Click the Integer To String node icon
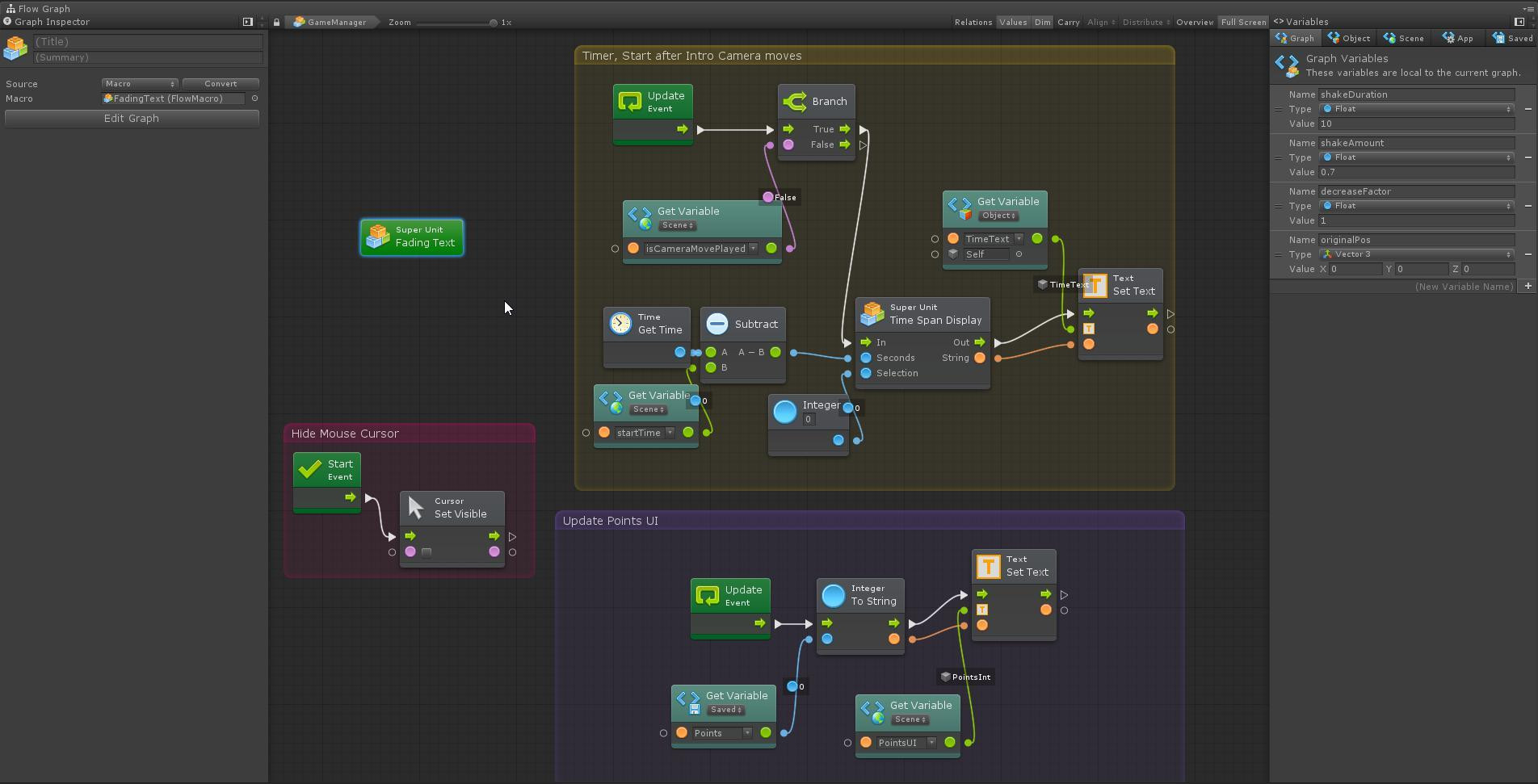This screenshot has width=1538, height=784. (x=834, y=595)
